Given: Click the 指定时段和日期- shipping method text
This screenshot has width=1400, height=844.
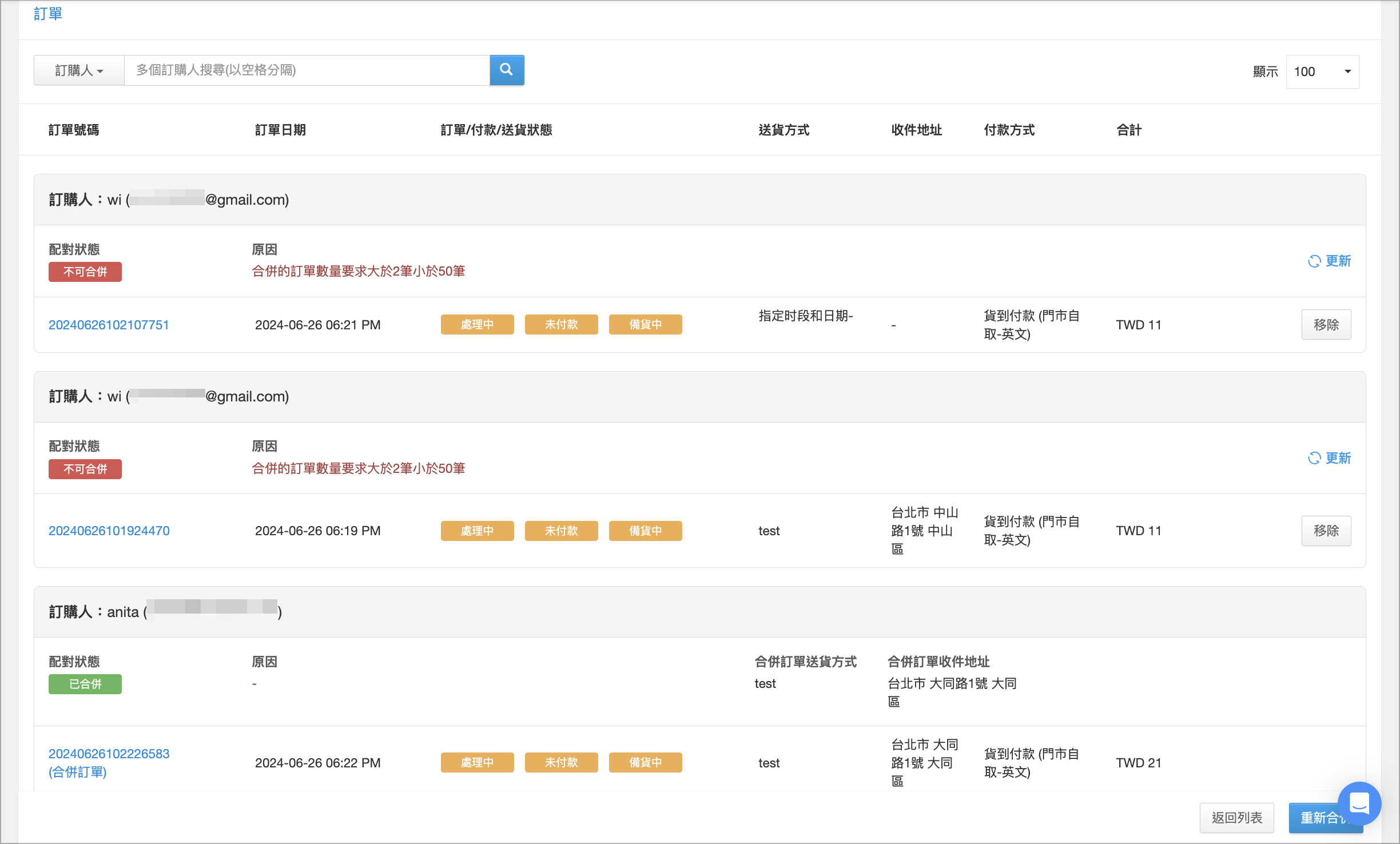Looking at the screenshot, I should [x=806, y=316].
